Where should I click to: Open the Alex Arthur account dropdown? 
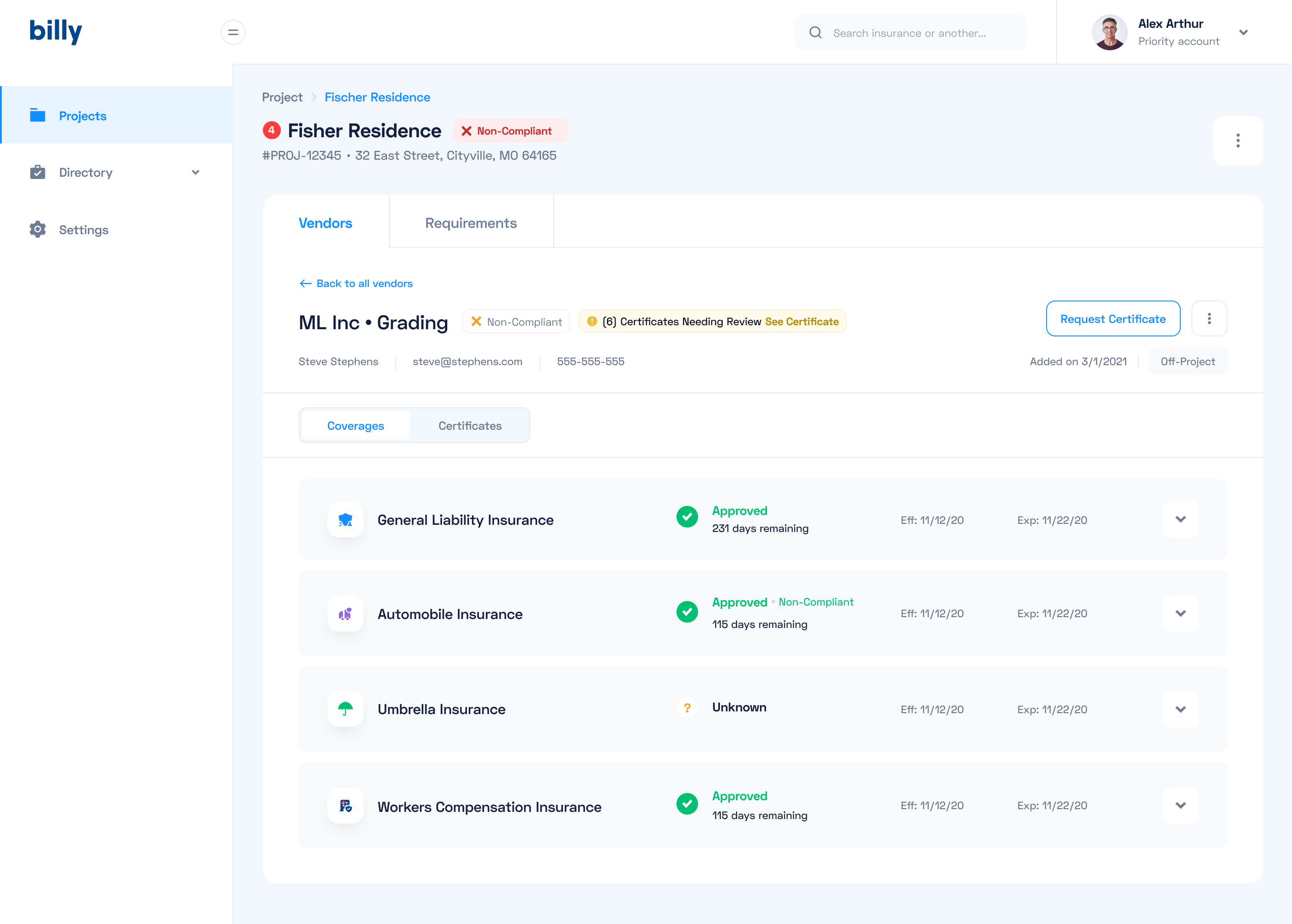tap(1244, 32)
